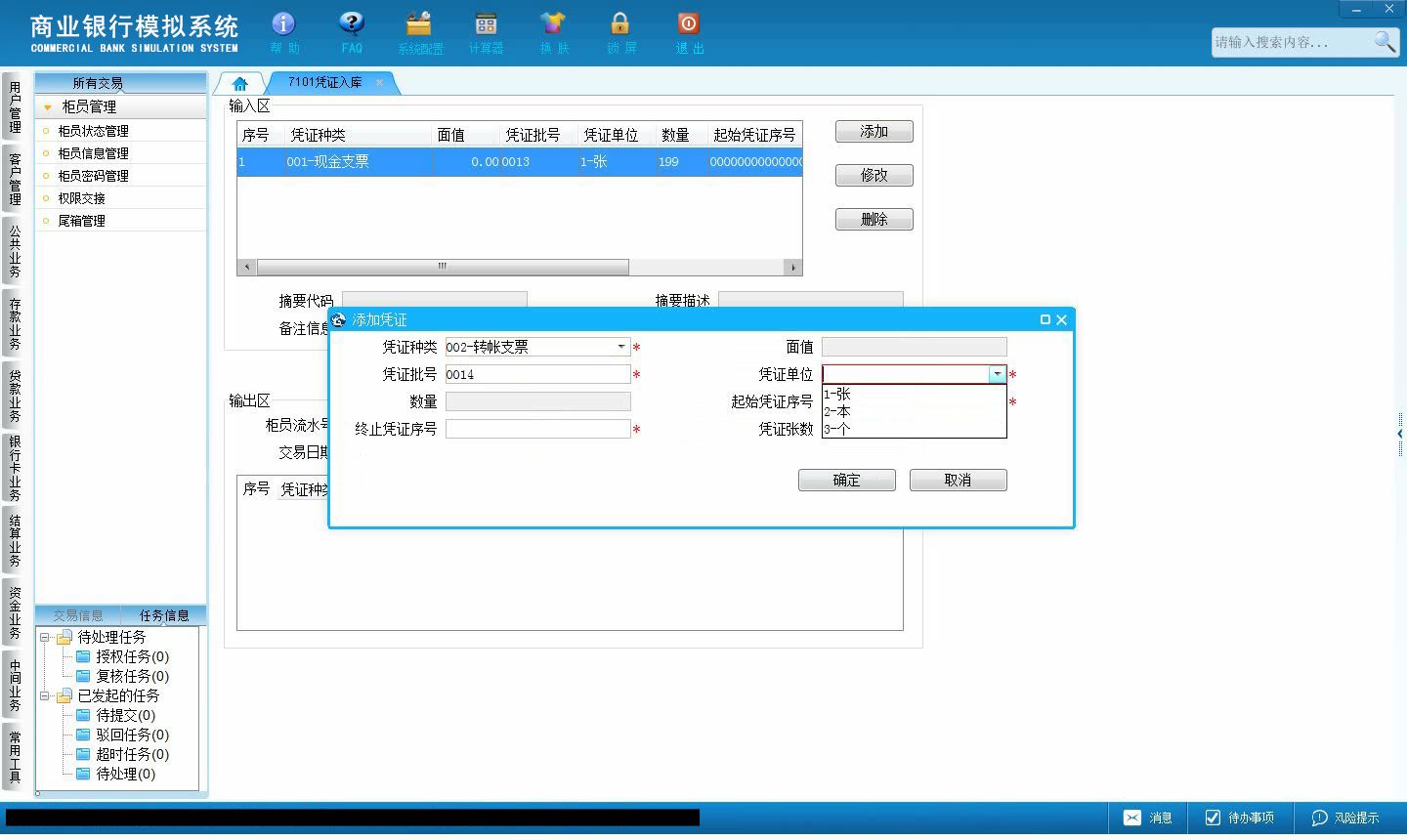Open the 中间业务 side tab
The height and width of the screenshot is (840, 1407).
pyautogui.click(x=15, y=685)
